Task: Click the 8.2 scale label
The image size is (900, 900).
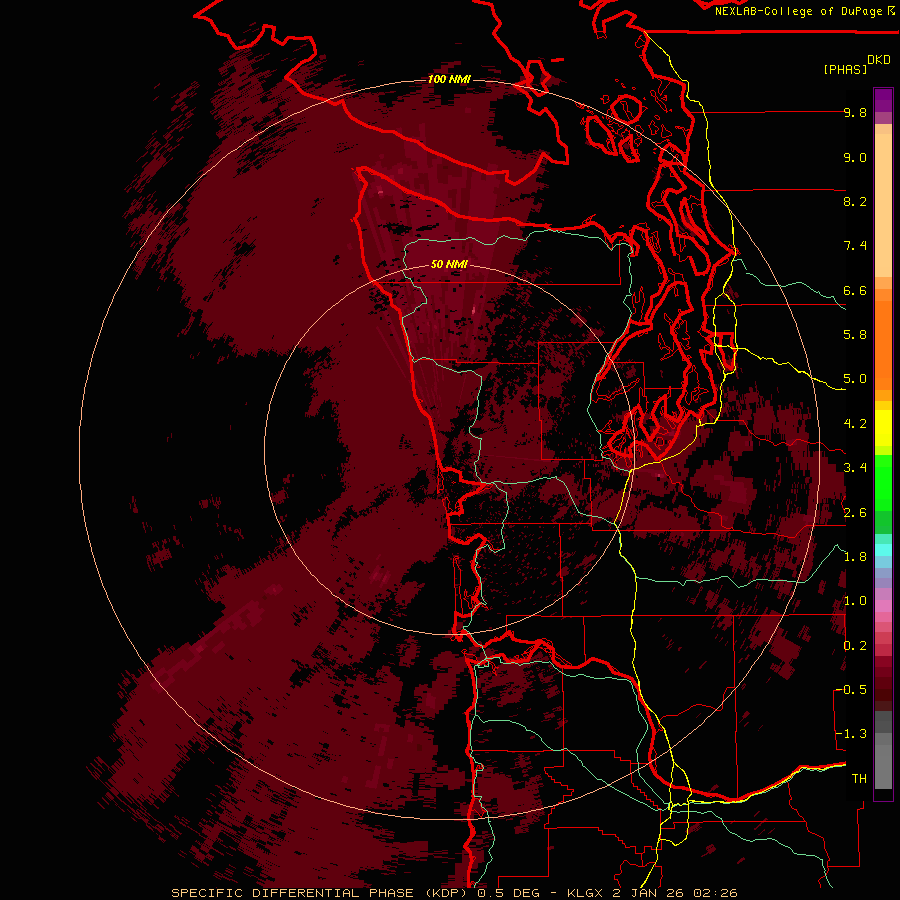Action: click(855, 201)
